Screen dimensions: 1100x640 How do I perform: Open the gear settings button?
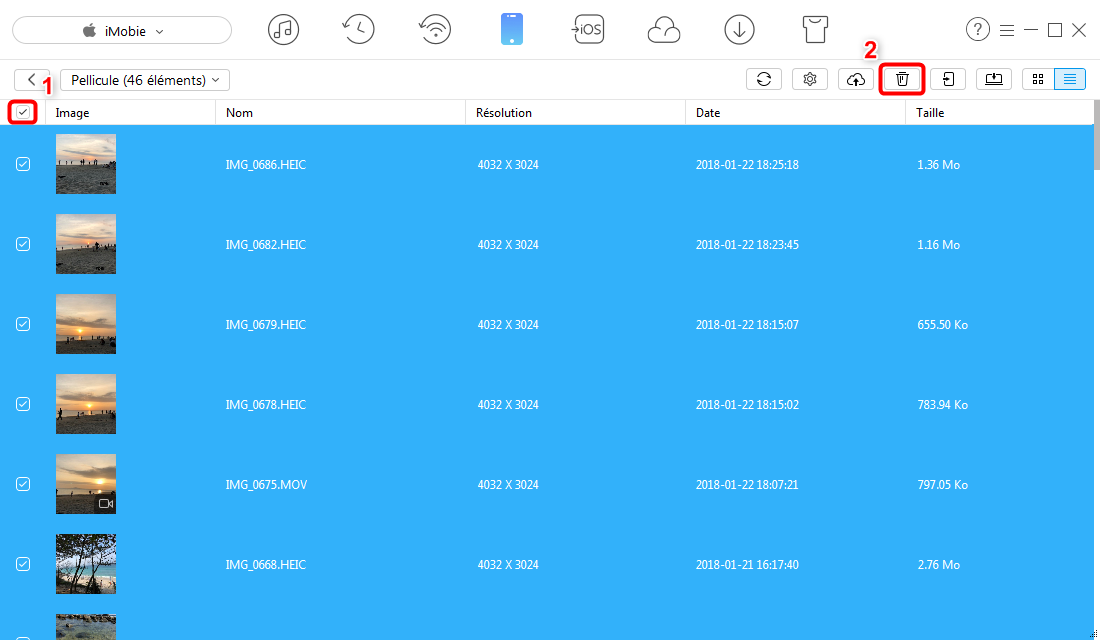coord(810,79)
